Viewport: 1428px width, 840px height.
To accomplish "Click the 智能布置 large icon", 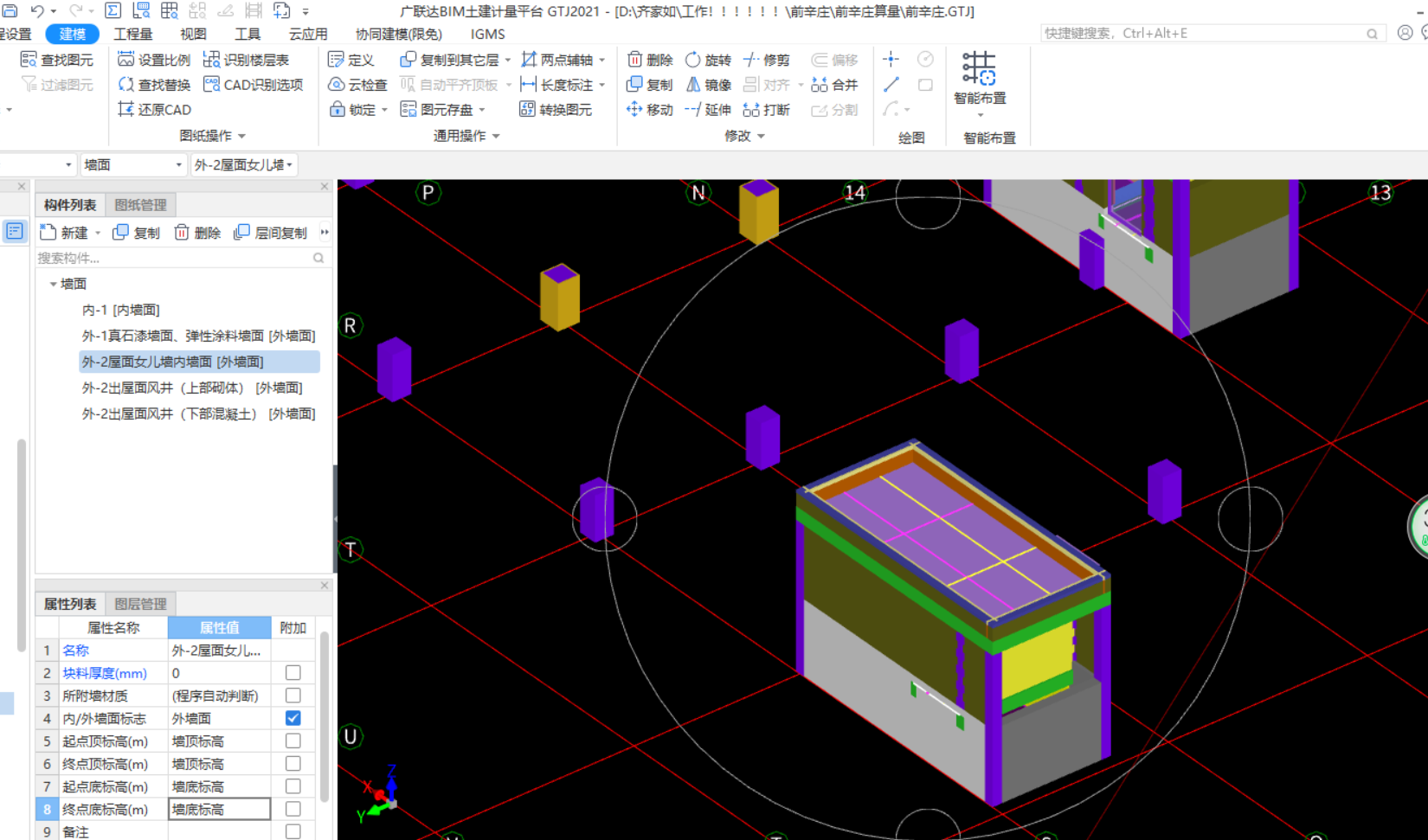I will [979, 68].
